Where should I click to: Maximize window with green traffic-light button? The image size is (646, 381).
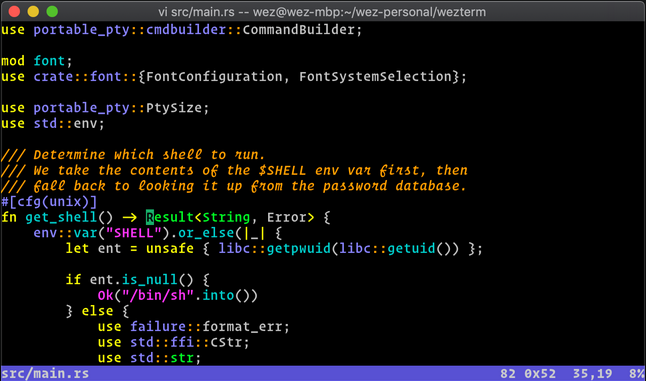52,12
